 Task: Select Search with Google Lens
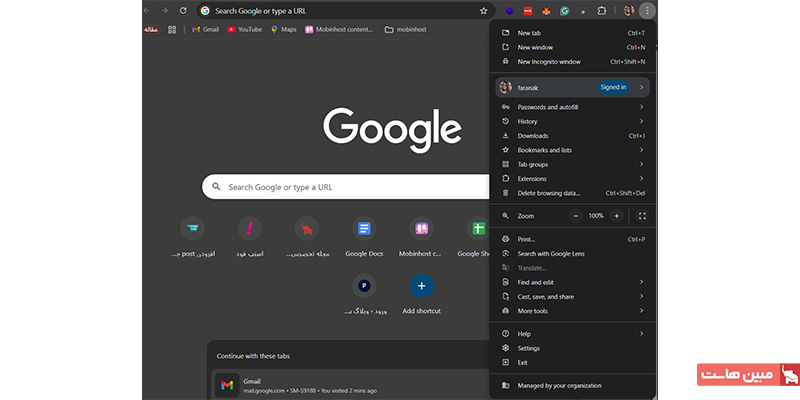click(572, 254)
